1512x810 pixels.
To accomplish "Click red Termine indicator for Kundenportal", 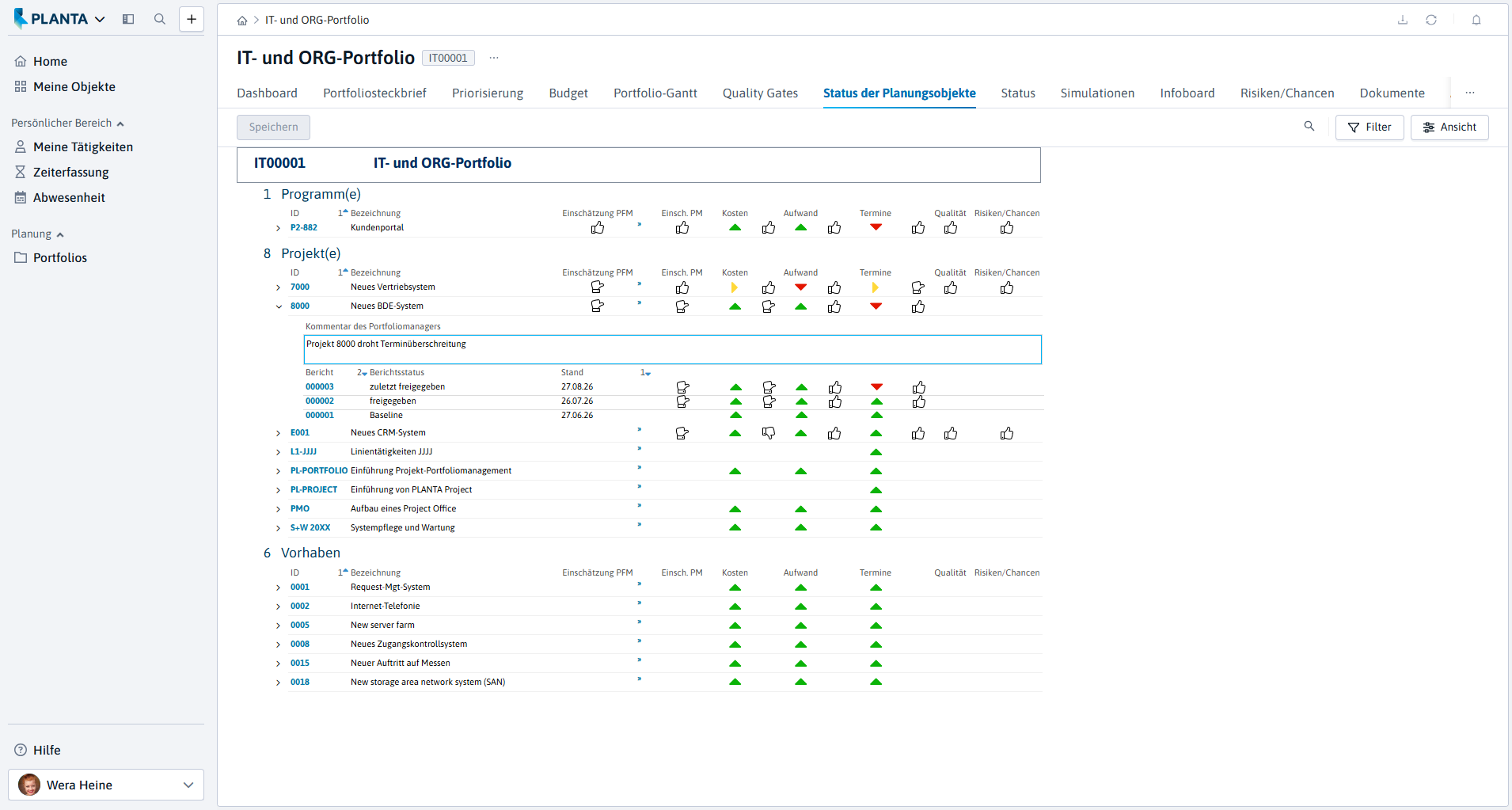I will click(876, 227).
